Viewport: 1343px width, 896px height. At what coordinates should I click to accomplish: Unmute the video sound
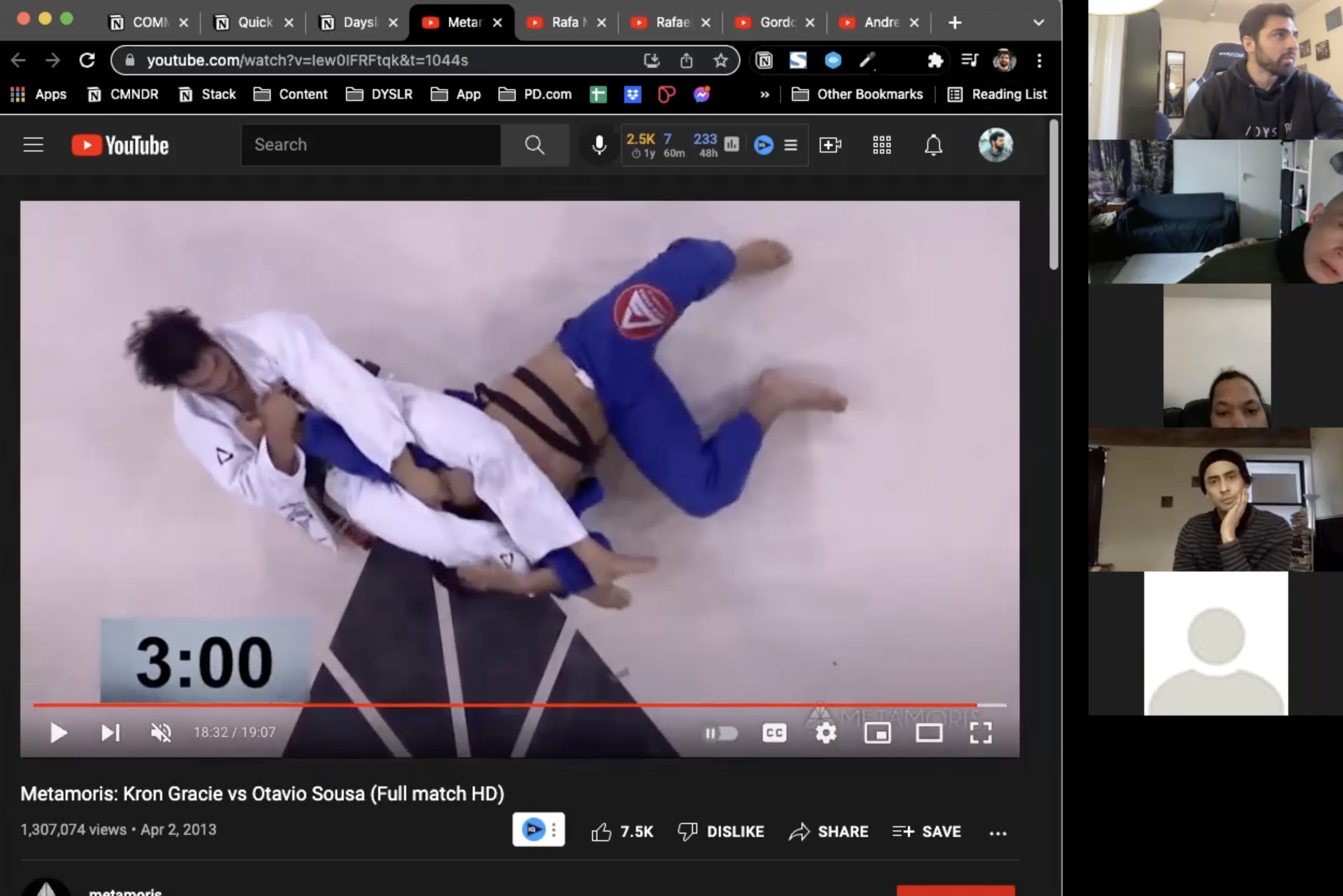(x=161, y=733)
